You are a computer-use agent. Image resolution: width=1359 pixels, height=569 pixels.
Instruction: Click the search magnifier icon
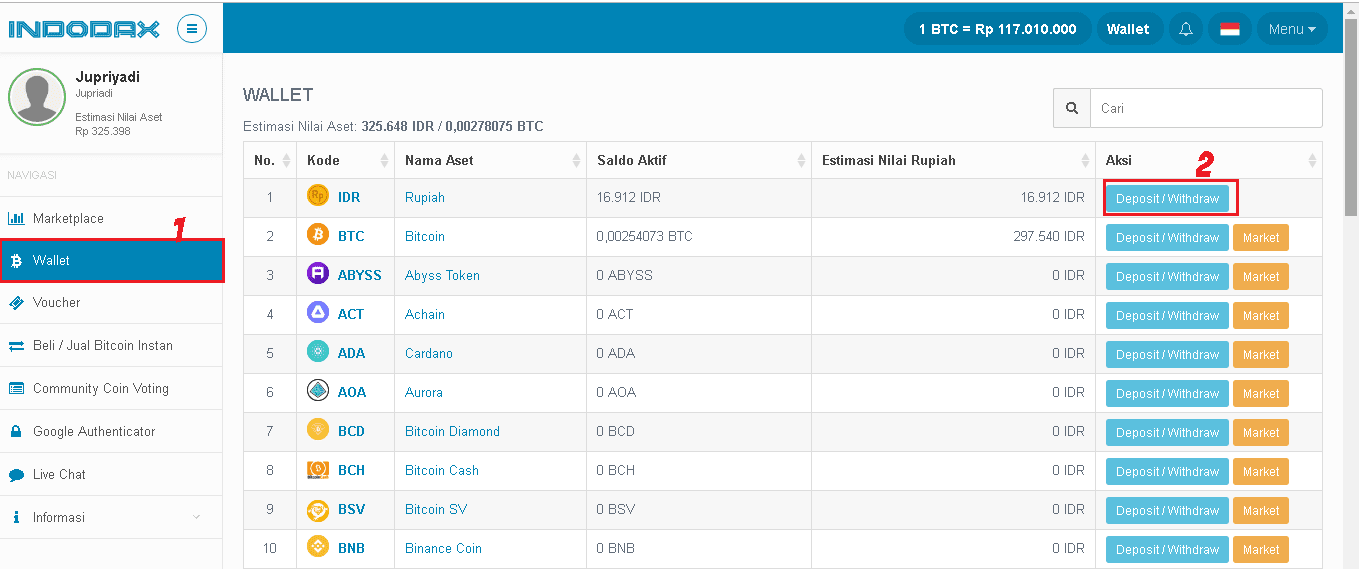(x=1072, y=108)
